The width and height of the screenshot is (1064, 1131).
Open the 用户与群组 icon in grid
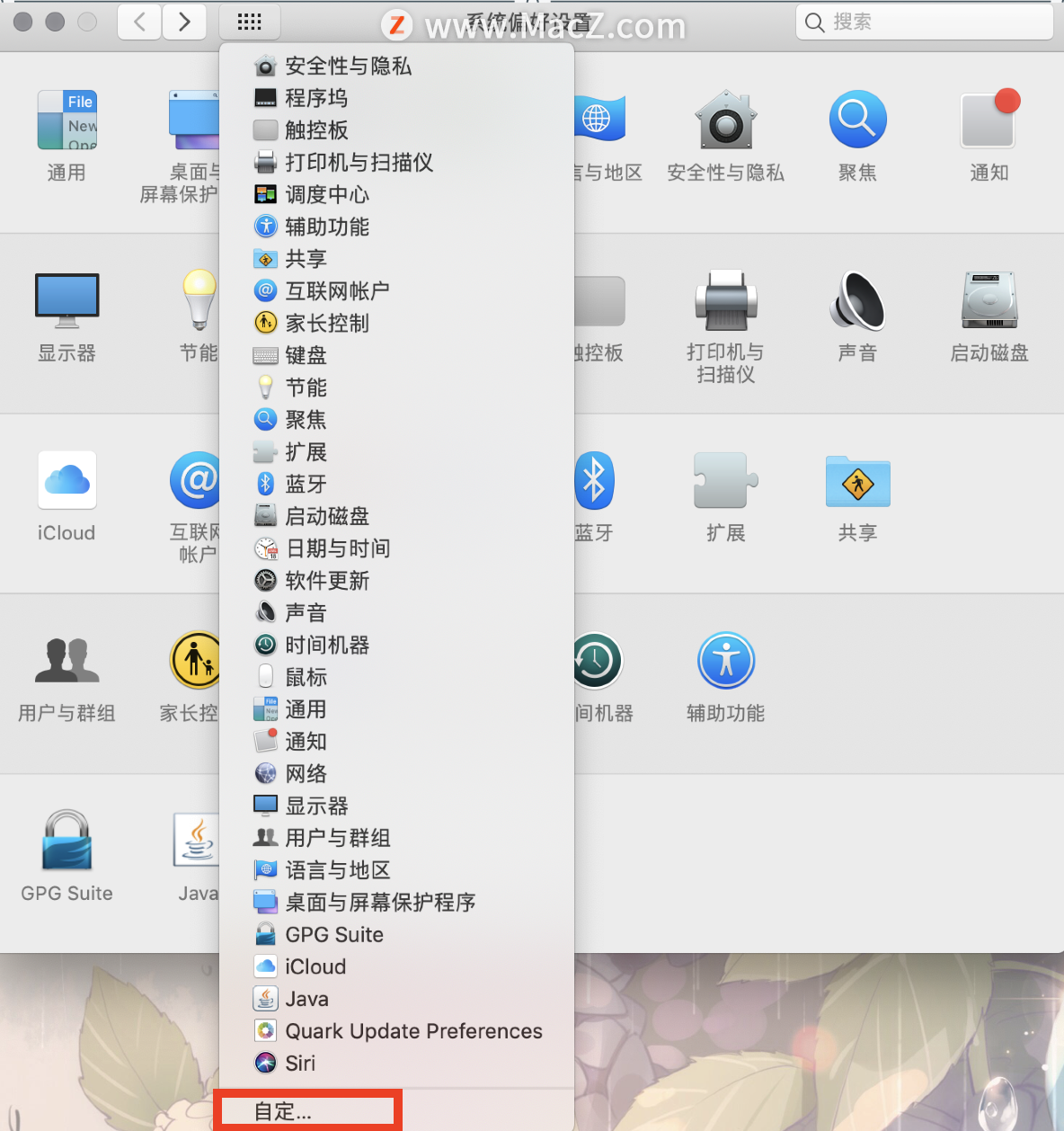66,660
